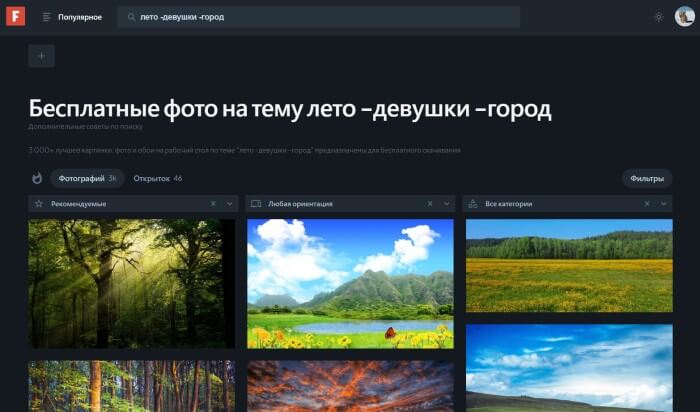Viewport: 700px width, 412px height.
Task: Open Дополнительные советы по поиску link
Action: pos(85,127)
